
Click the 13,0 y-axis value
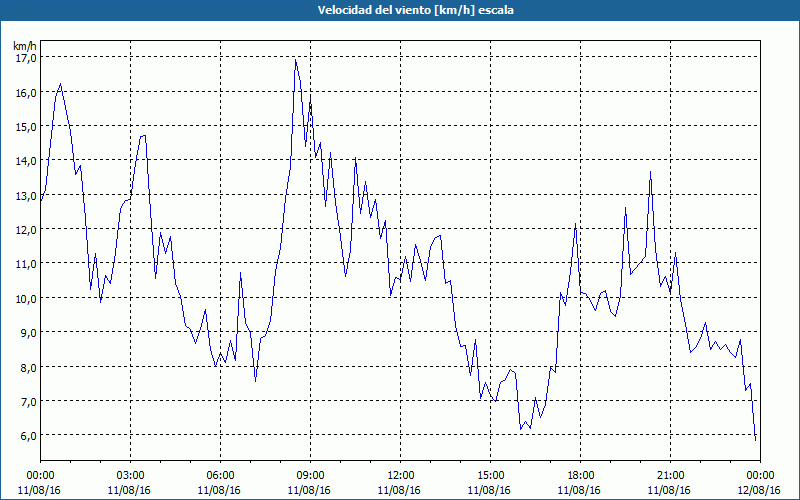point(26,196)
